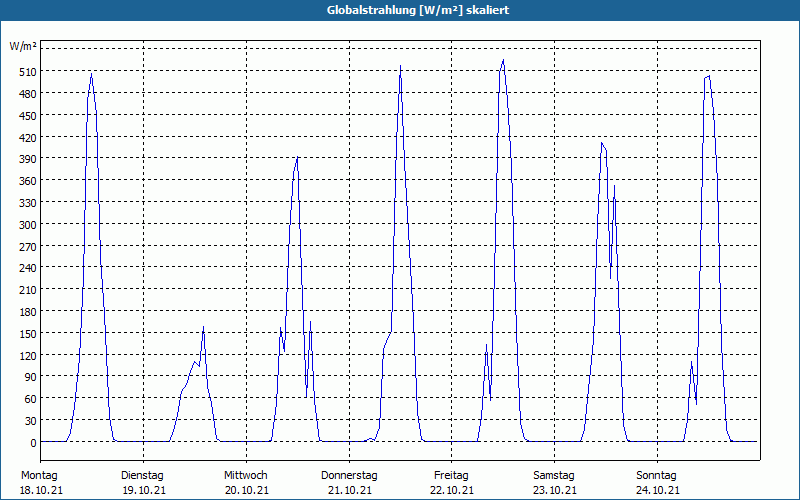Select the 'Samstag' day label
This screenshot has height=500, width=800.
554,476
